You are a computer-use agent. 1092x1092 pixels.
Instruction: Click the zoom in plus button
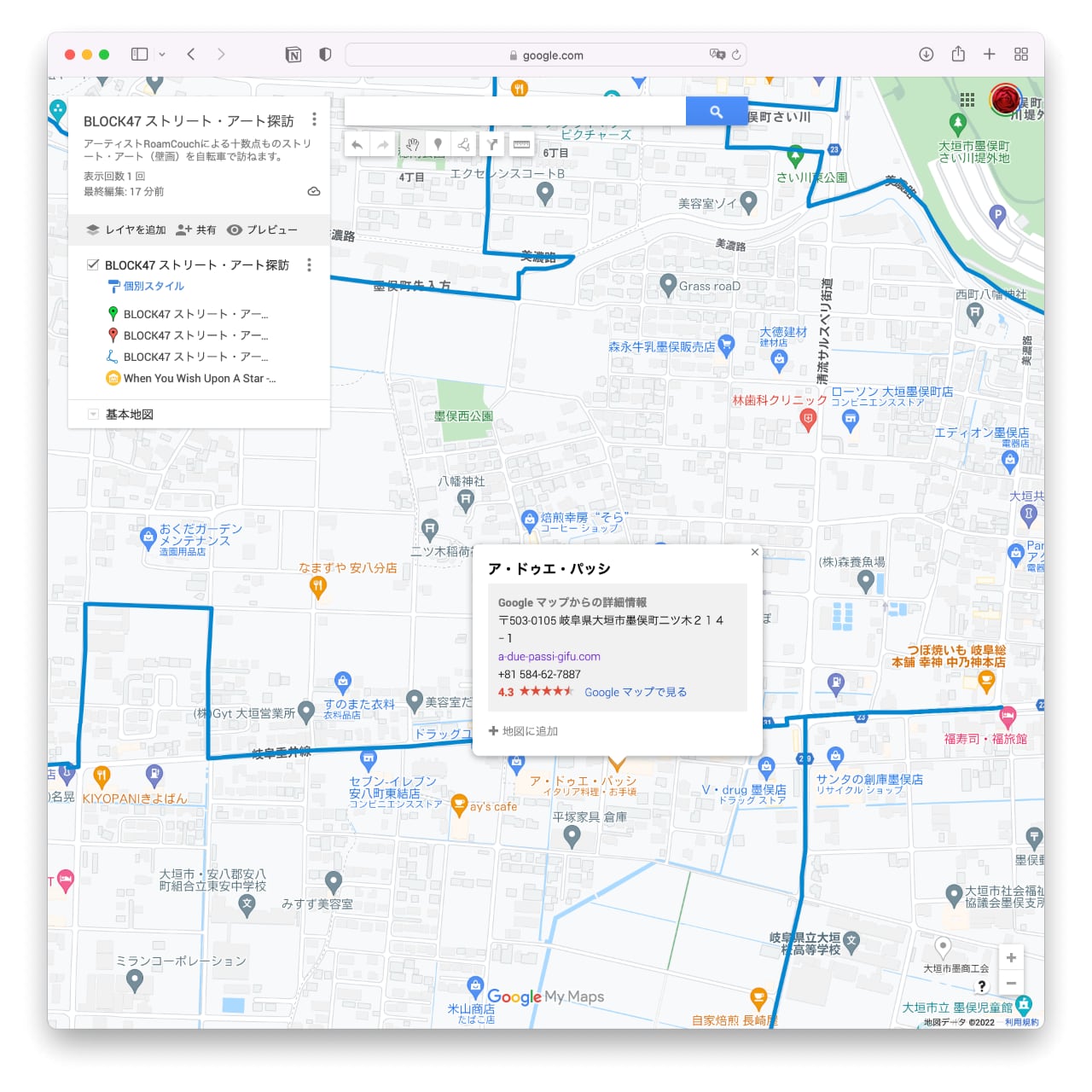click(1011, 957)
